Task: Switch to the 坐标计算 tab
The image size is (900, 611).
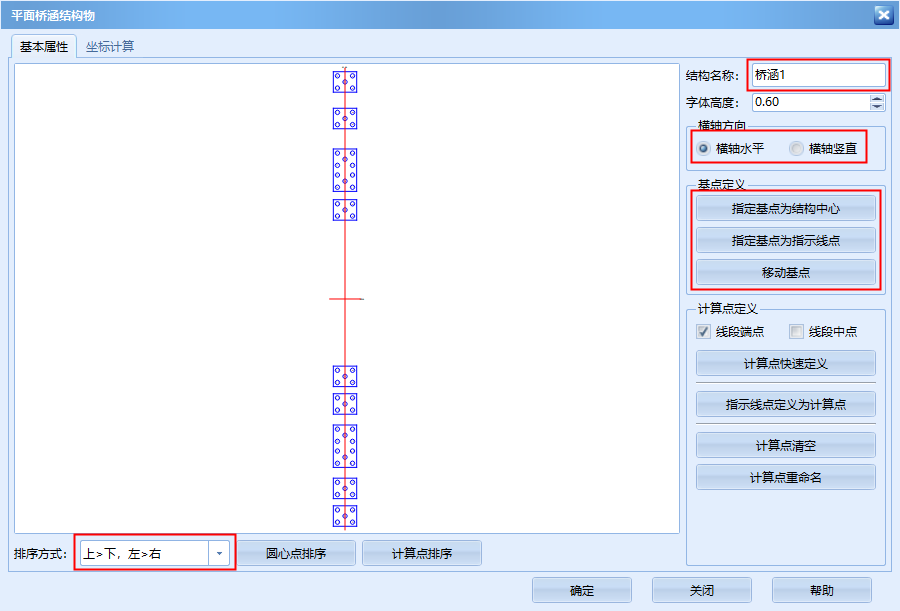Action: 110,46
